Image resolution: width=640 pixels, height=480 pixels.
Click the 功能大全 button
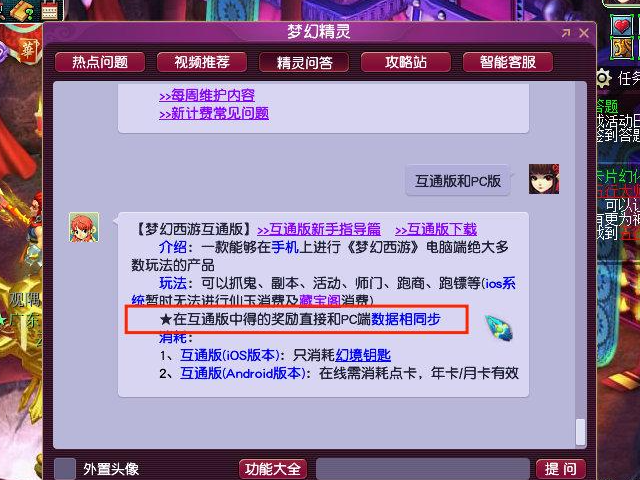click(x=273, y=469)
